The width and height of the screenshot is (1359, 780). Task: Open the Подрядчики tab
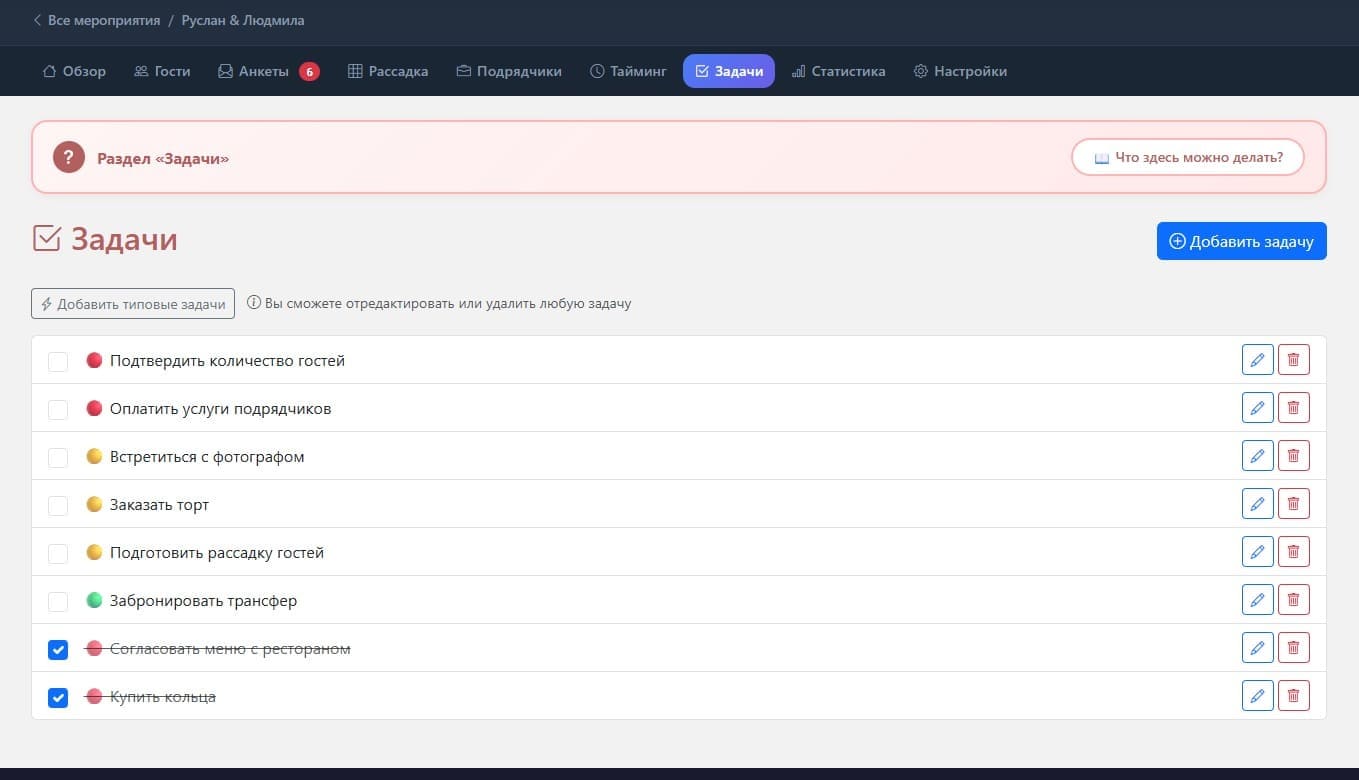509,71
